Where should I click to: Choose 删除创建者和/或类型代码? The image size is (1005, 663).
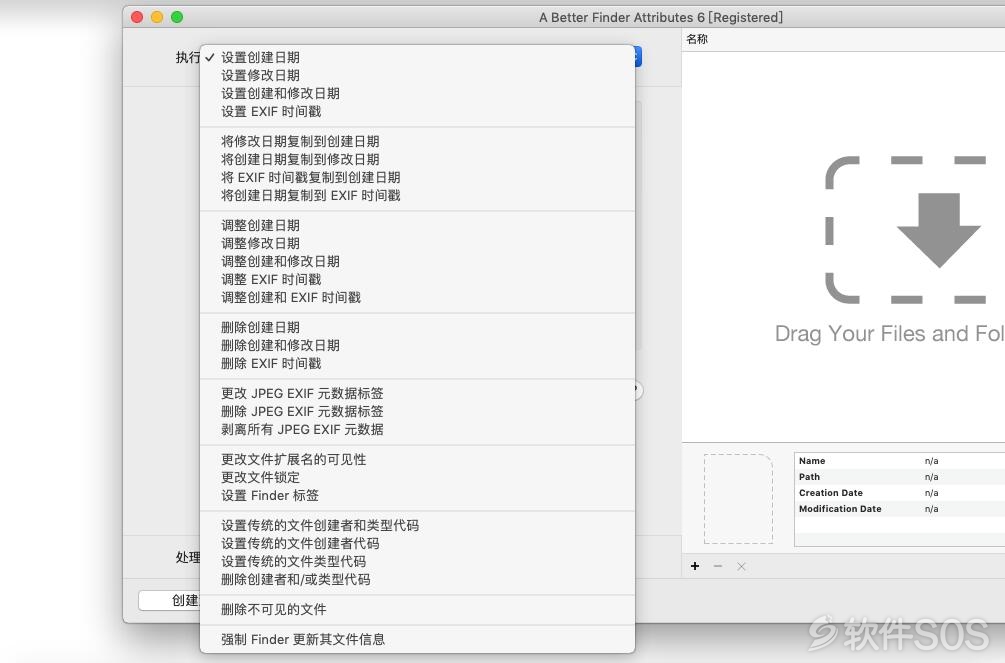pos(417,579)
